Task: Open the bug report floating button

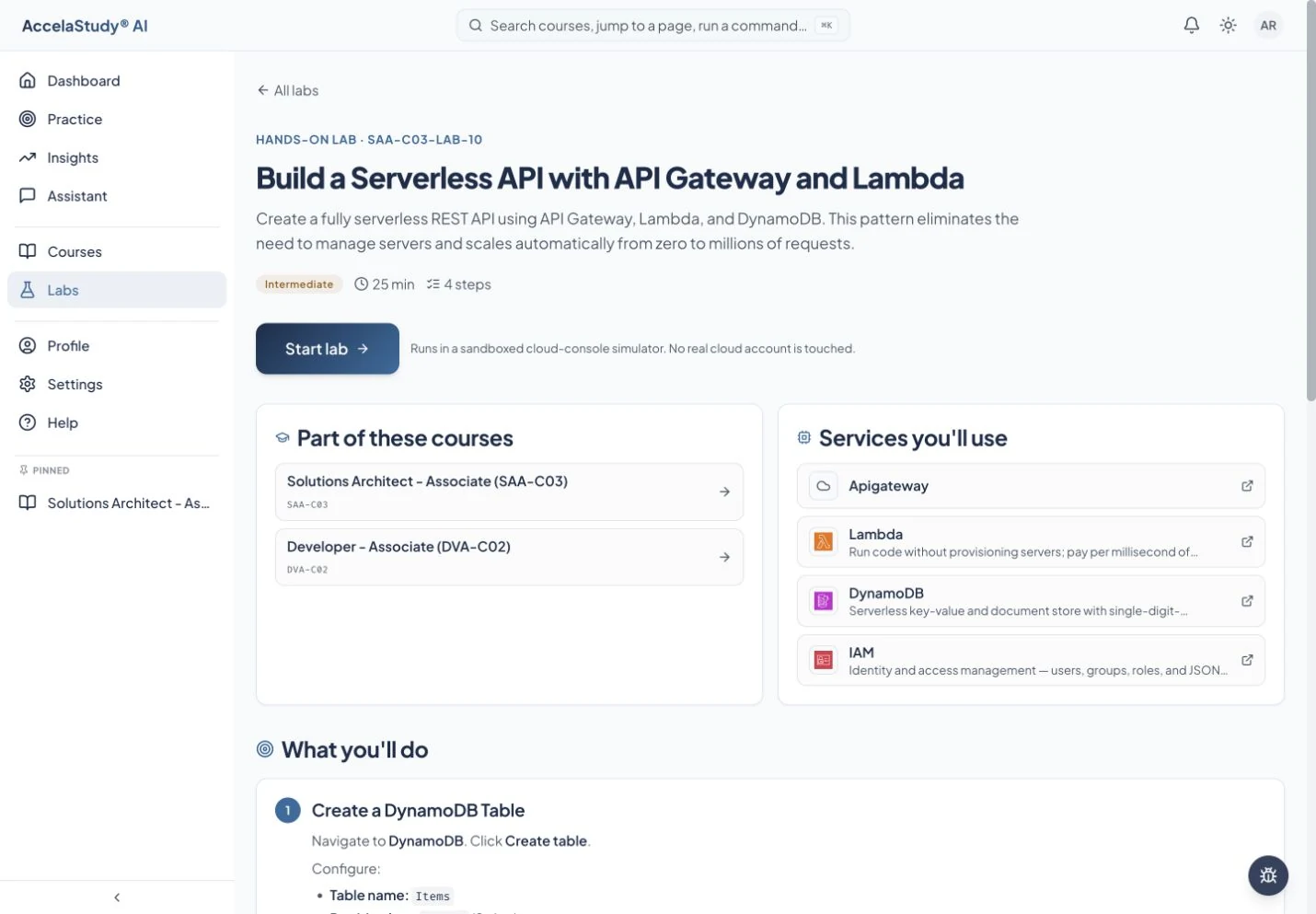Action: [x=1268, y=875]
